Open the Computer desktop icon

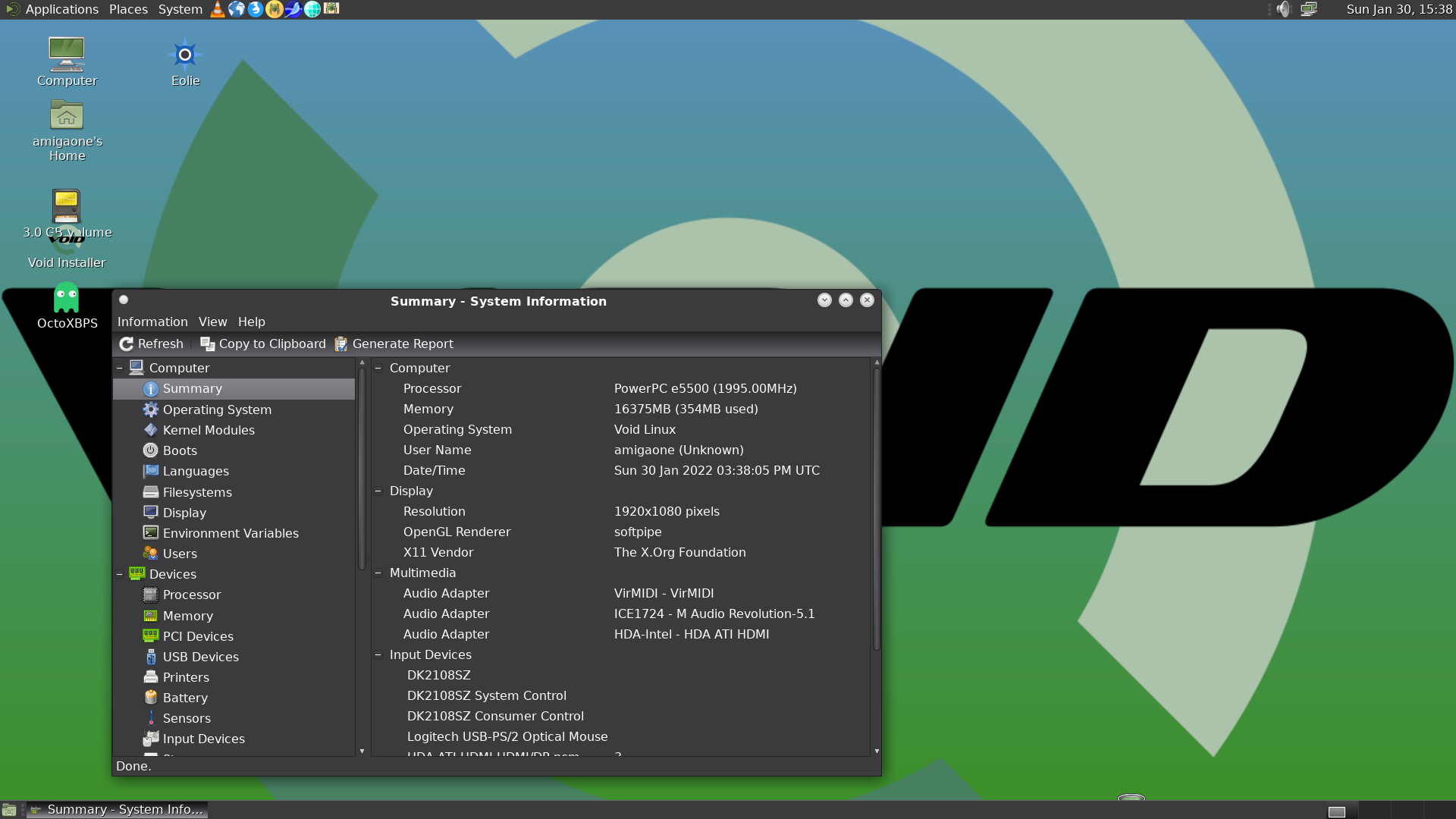point(67,62)
